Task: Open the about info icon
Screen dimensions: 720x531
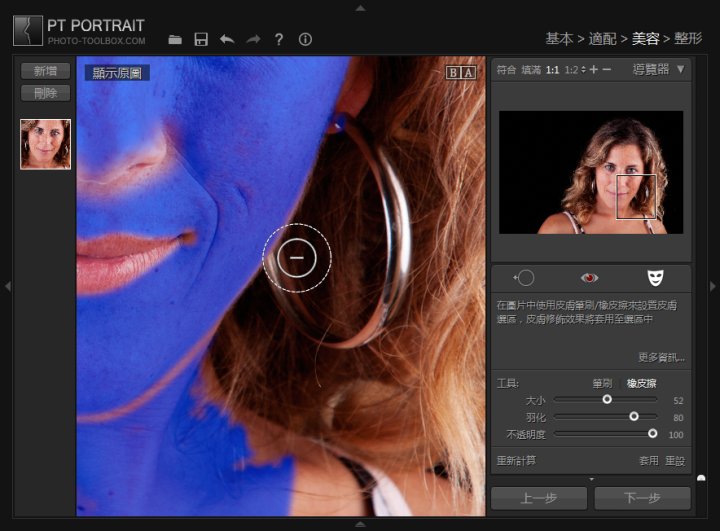Action: point(305,39)
